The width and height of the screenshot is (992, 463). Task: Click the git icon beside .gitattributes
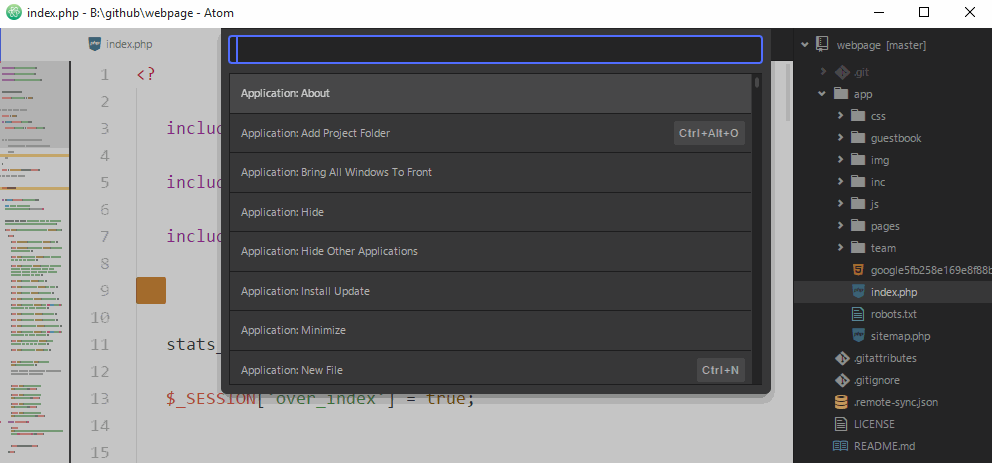(x=841, y=358)
